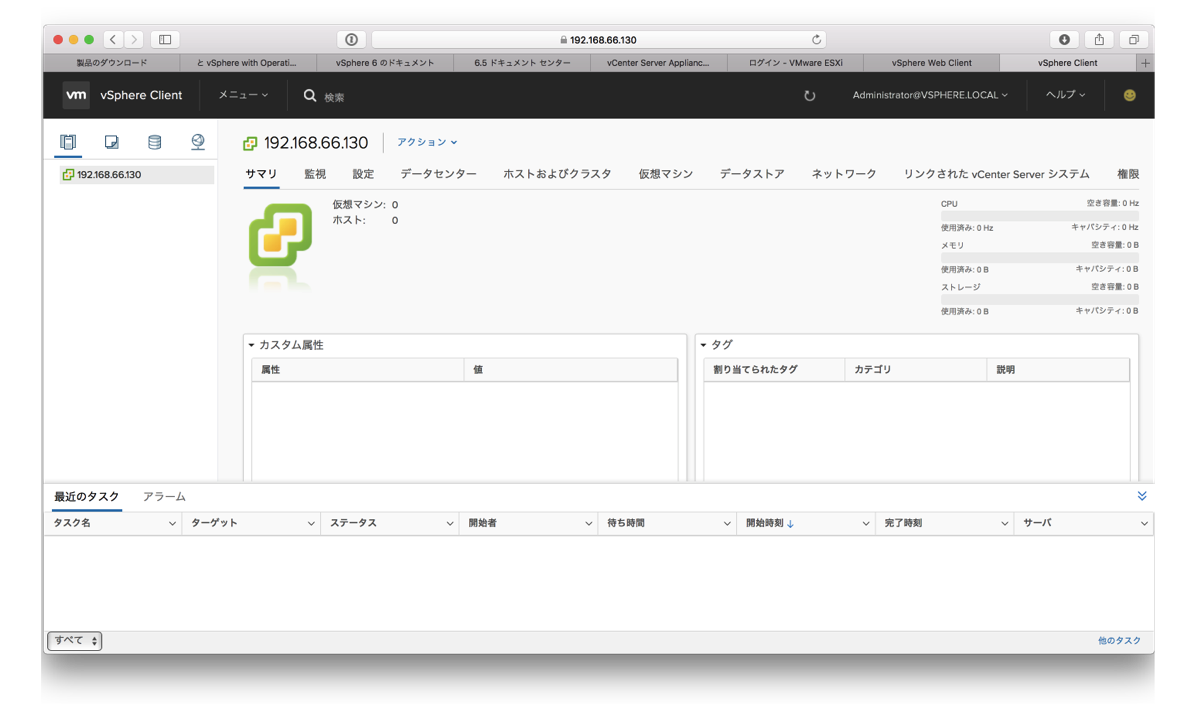Click the 他のタスク link
1198x716 pixels.
[1118, 640]
